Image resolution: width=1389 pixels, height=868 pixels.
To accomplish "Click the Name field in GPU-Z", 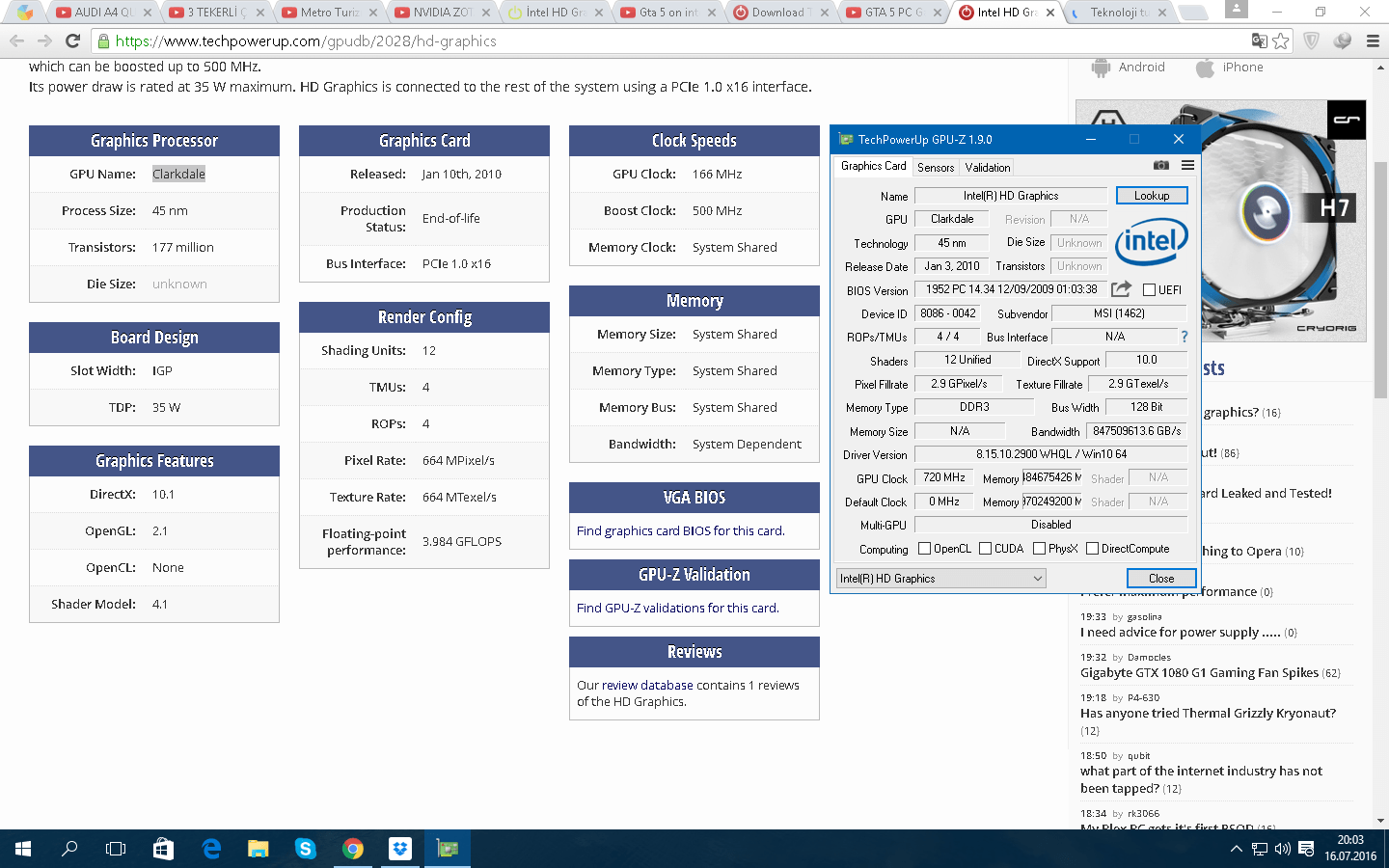I will tap(1011, 196).
